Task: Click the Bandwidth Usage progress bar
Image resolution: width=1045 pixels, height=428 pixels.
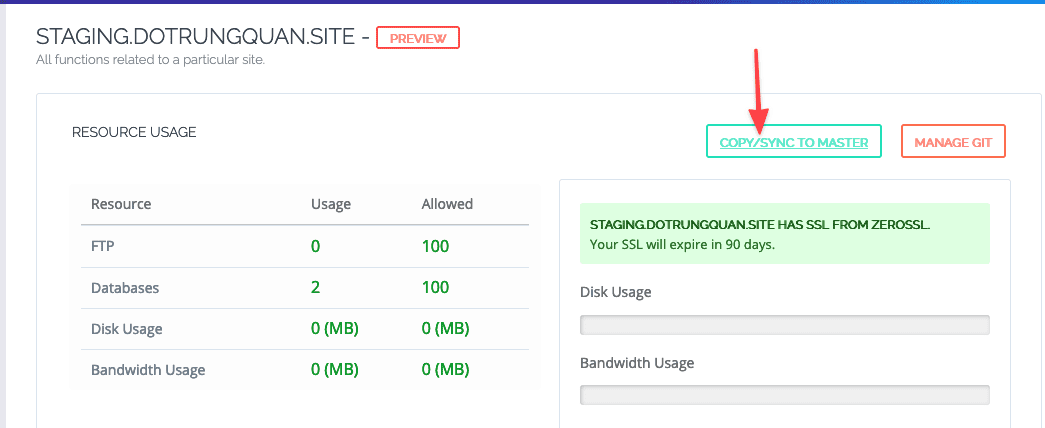Action: pos(784,395)
